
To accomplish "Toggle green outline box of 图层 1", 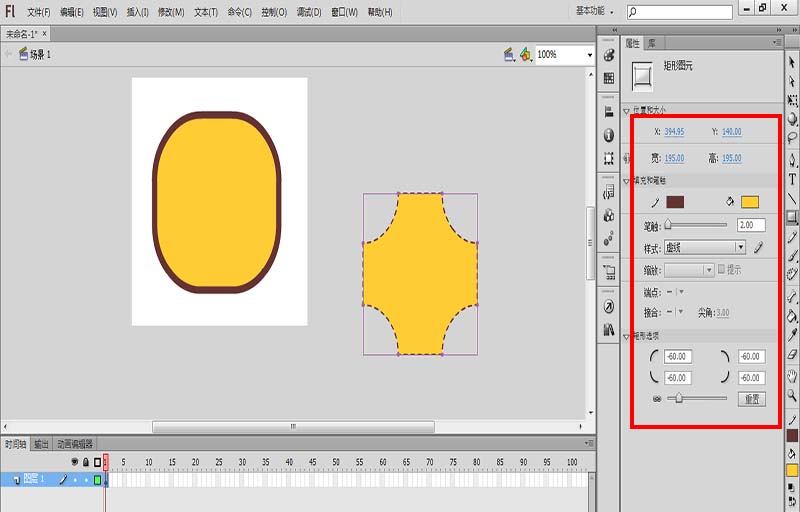I will [97, 480].
